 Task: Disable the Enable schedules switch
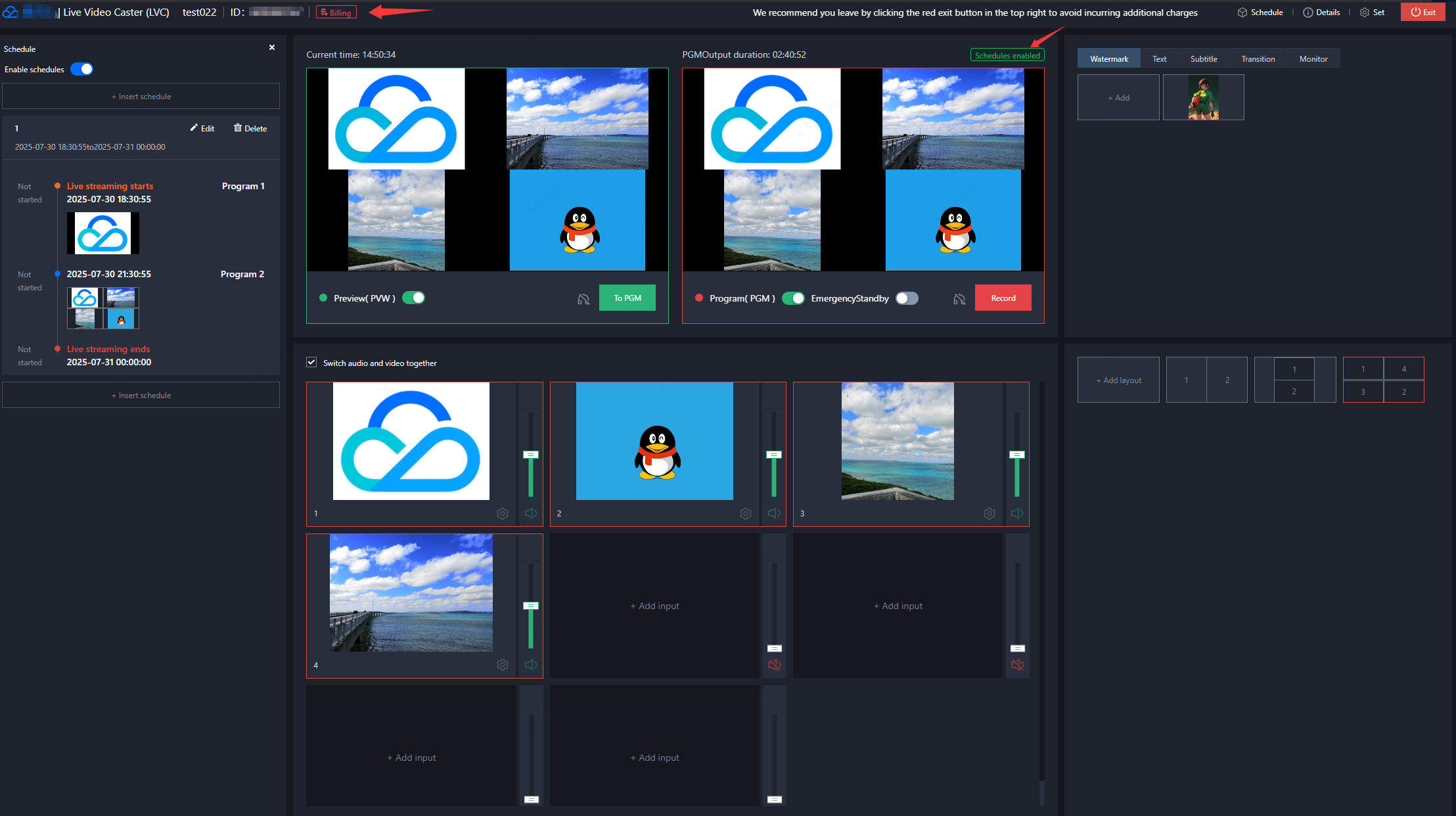click(82, 70)
